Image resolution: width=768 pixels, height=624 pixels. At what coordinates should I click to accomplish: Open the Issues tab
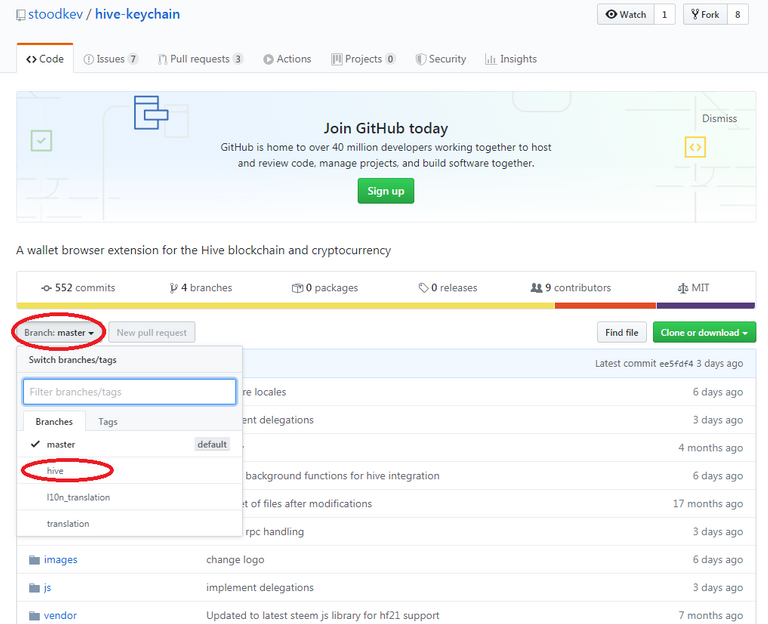(111, 59)
